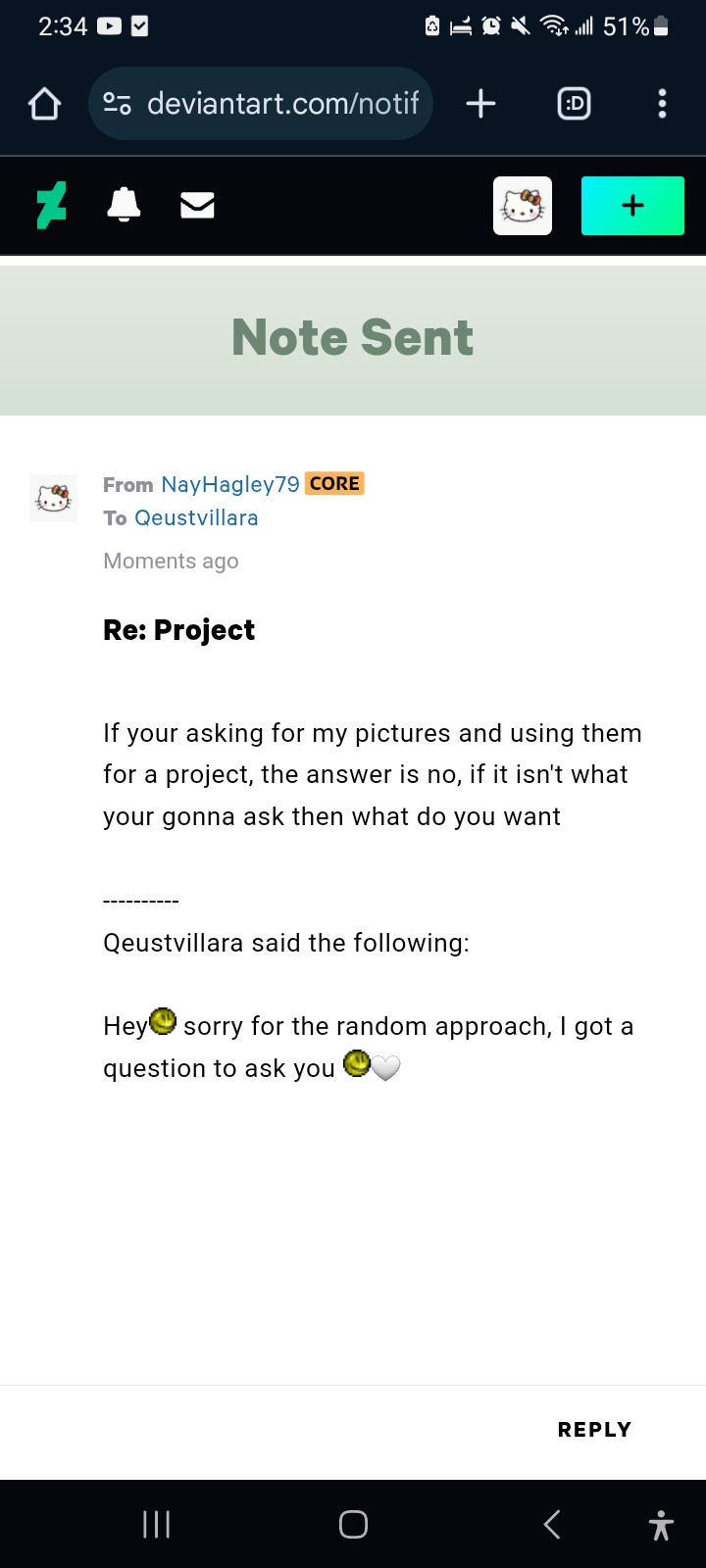
Task: Tap Android home navigation button
Action: [x=353, y=1524]
